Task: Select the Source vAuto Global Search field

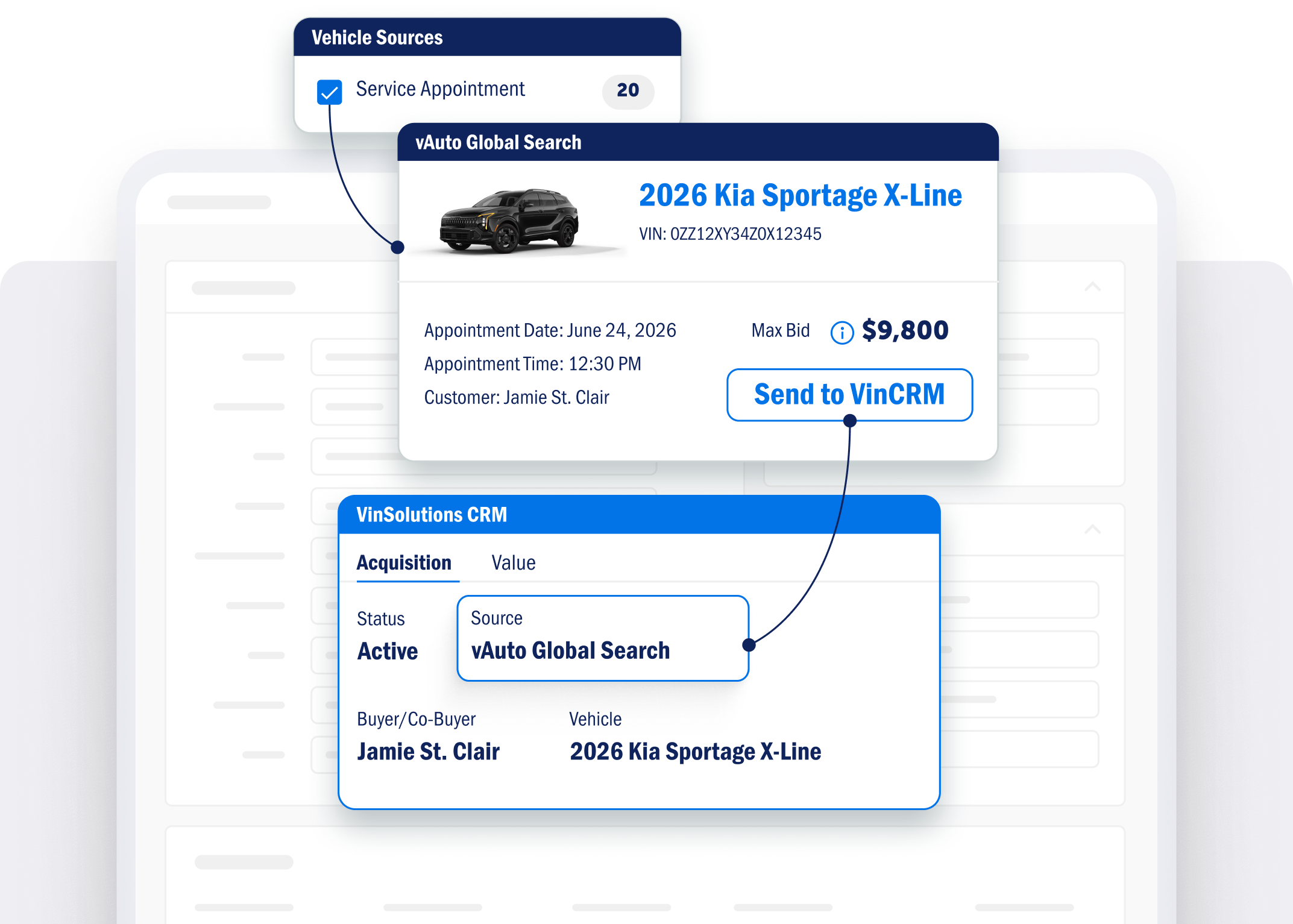Action: pos(603,638)
